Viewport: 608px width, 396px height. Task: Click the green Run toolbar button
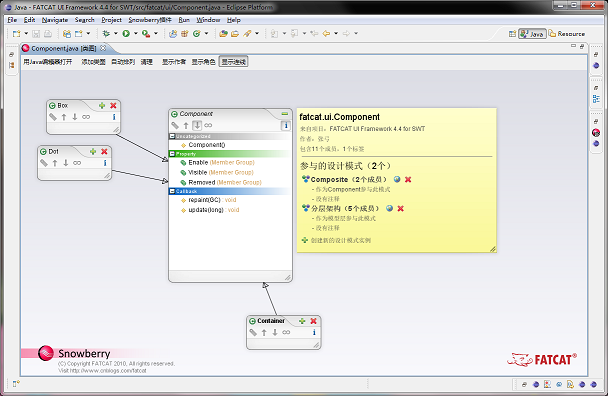[126, 34]
